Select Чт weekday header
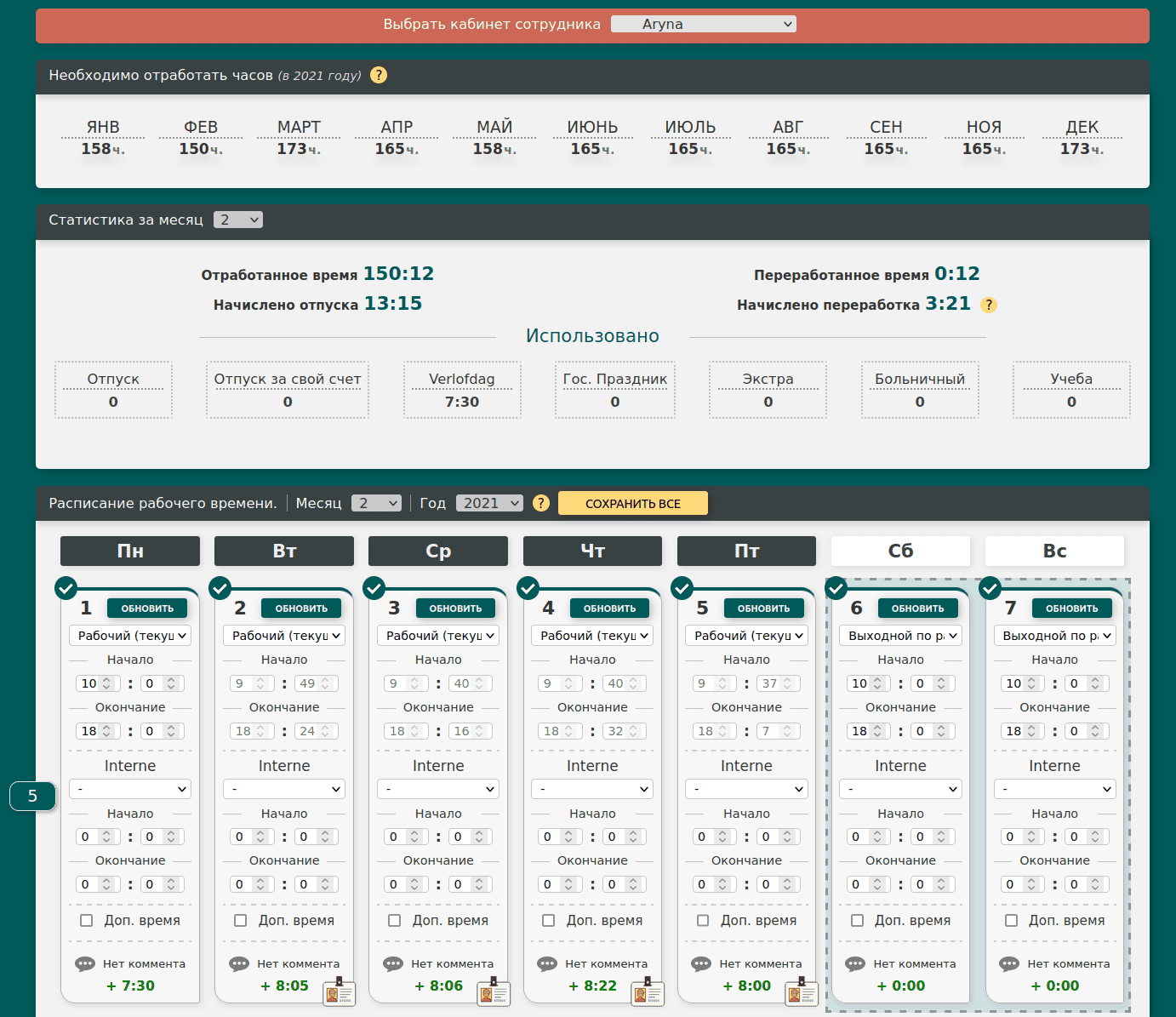This screenshot has width=1176, height=1017. click(592, 551)
